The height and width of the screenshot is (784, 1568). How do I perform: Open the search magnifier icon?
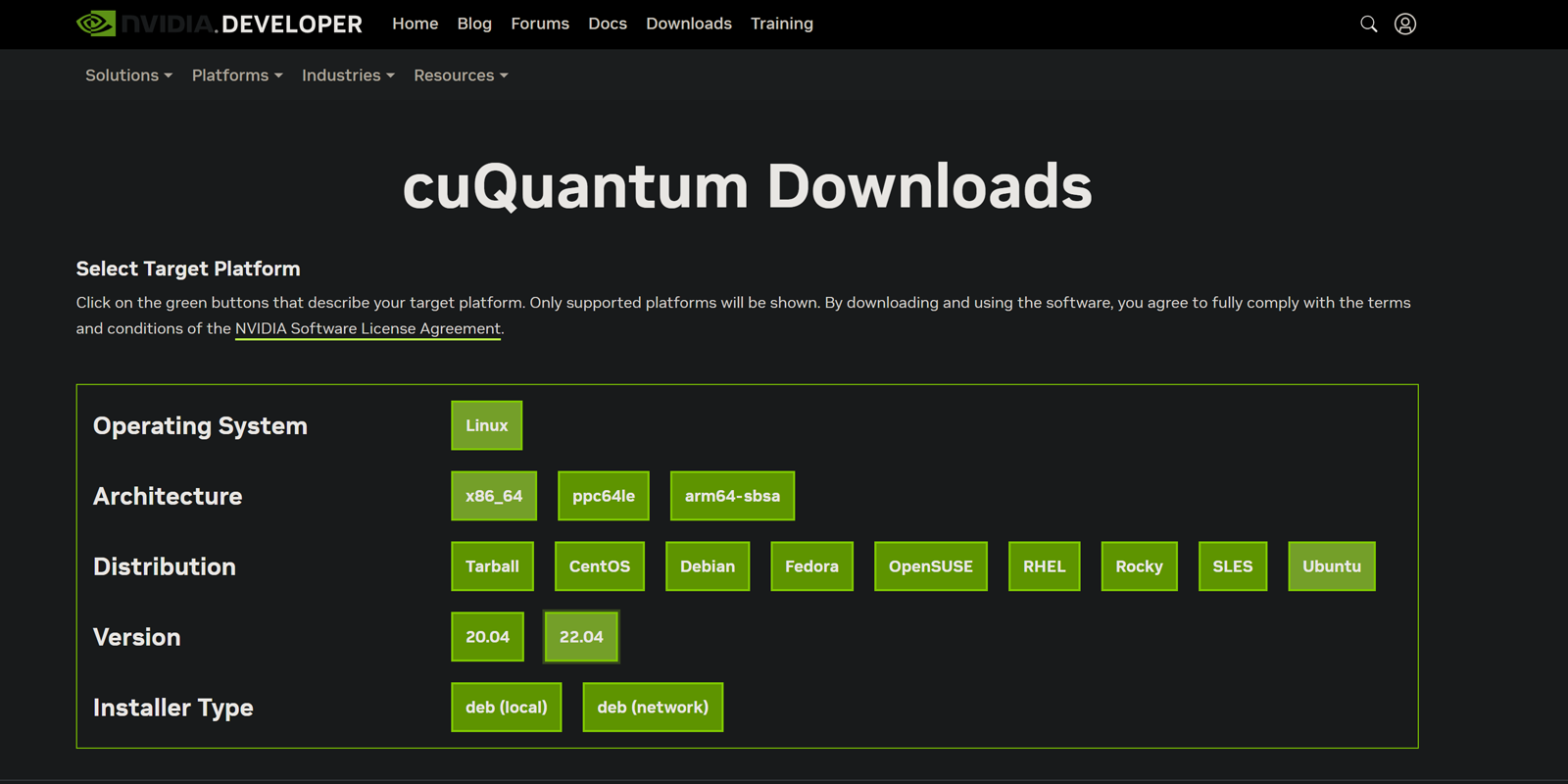(x=1368, y=24)
